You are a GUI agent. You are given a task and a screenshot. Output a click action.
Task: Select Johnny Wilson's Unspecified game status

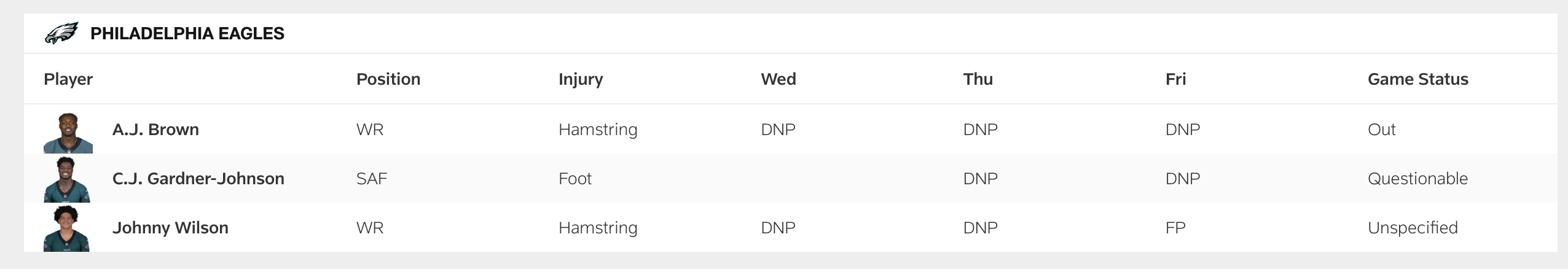click(x=1413, y=228)
